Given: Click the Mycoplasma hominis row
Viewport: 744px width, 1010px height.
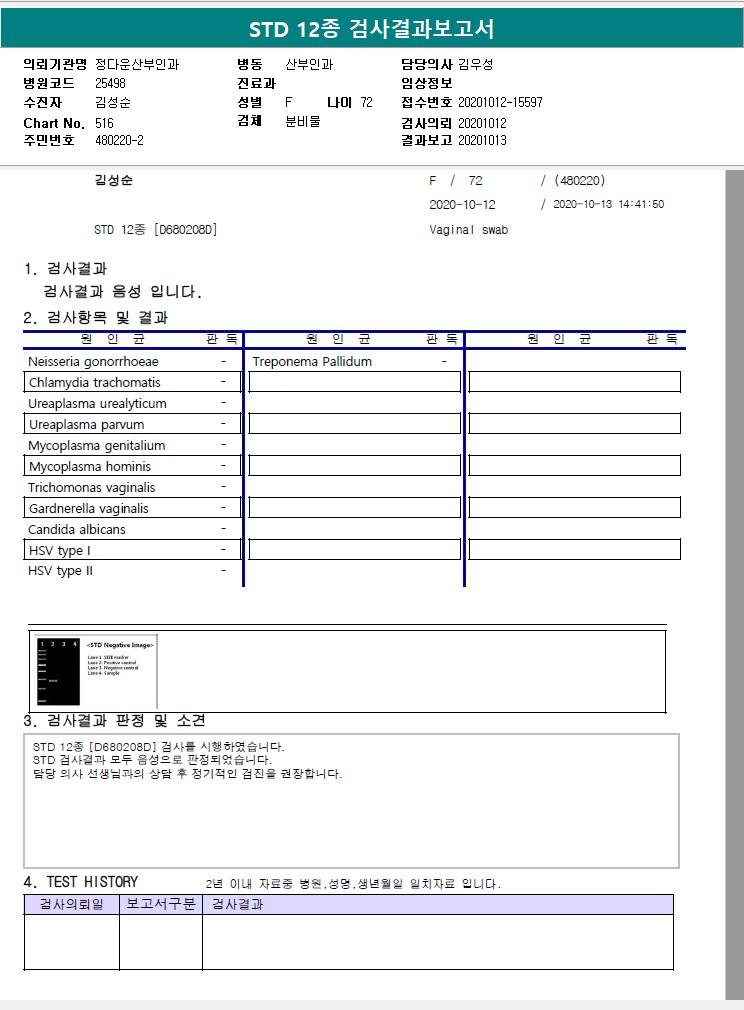Looking at the screenshot, I should tap(132, 466).
